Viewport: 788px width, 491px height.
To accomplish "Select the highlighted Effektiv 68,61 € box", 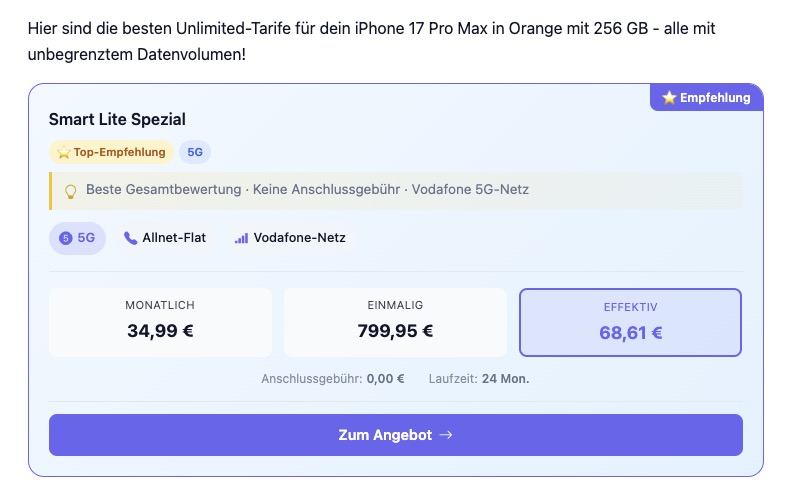I will [x=630, y=322].
